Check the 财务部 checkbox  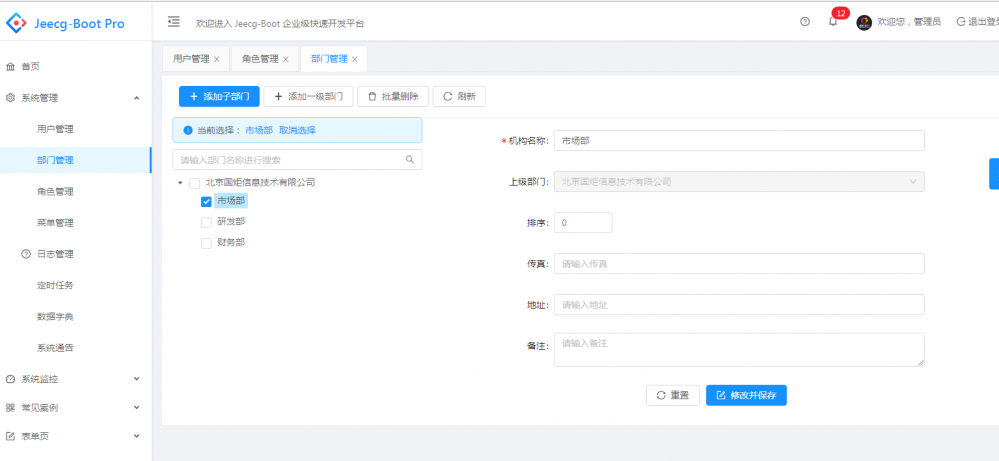[206, 243]
